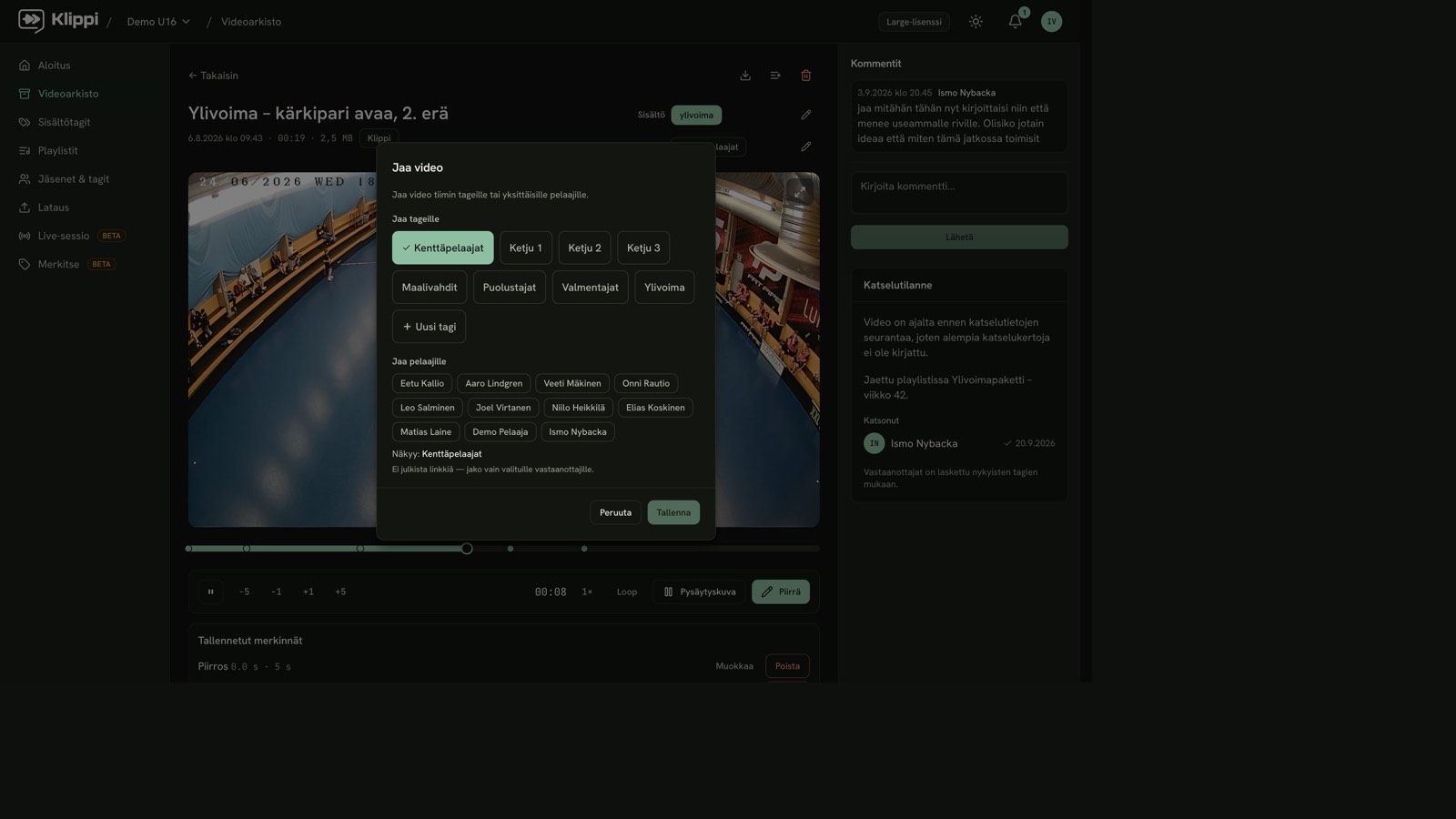Image resolution: width=1456 pixels, height=819 pixels.
Task: Open notifications bell icon
Action: [x=1015, y=22]
